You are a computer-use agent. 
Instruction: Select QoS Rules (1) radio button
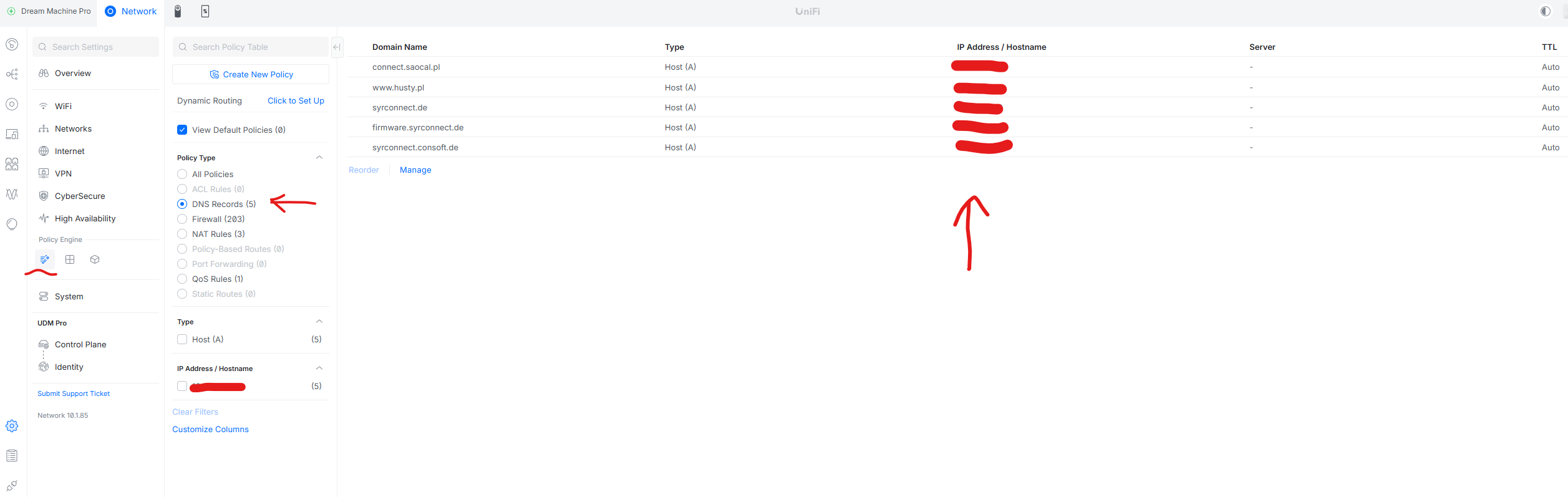(x=182, y=279)
